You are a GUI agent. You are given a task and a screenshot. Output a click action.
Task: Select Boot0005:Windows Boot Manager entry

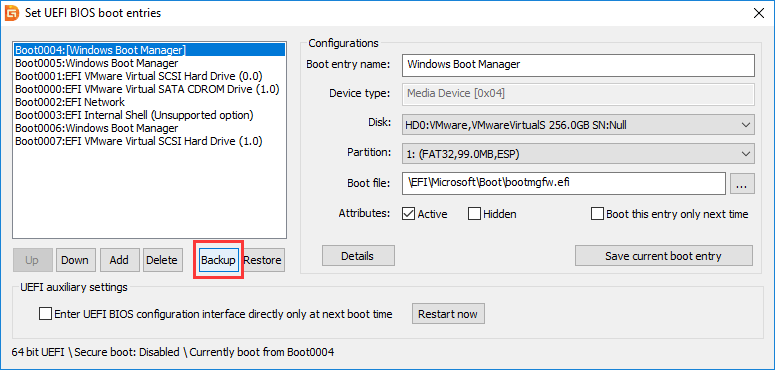click(x=149, y=63)
